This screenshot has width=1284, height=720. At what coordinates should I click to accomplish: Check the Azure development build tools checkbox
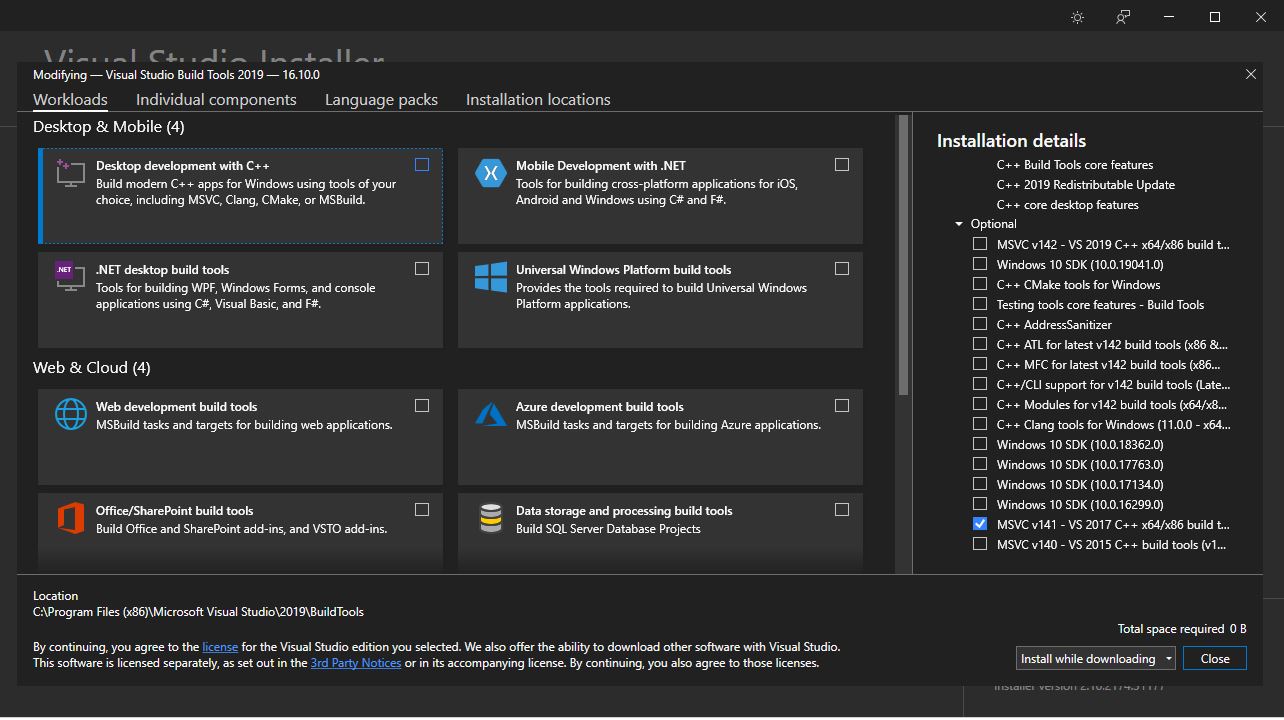click(842, 406)
